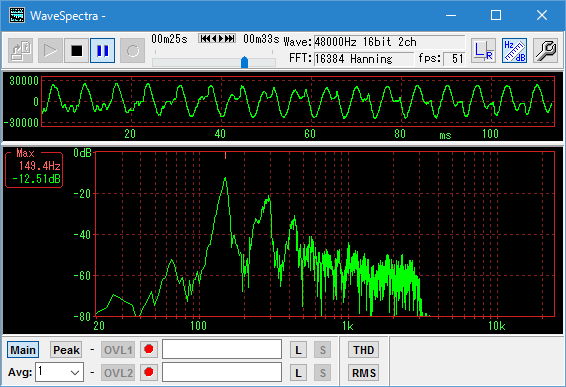The width and height of the screenshot is (566, 387).
Task: Click the L load button for OVL1
Action: [x=298, y=350]
